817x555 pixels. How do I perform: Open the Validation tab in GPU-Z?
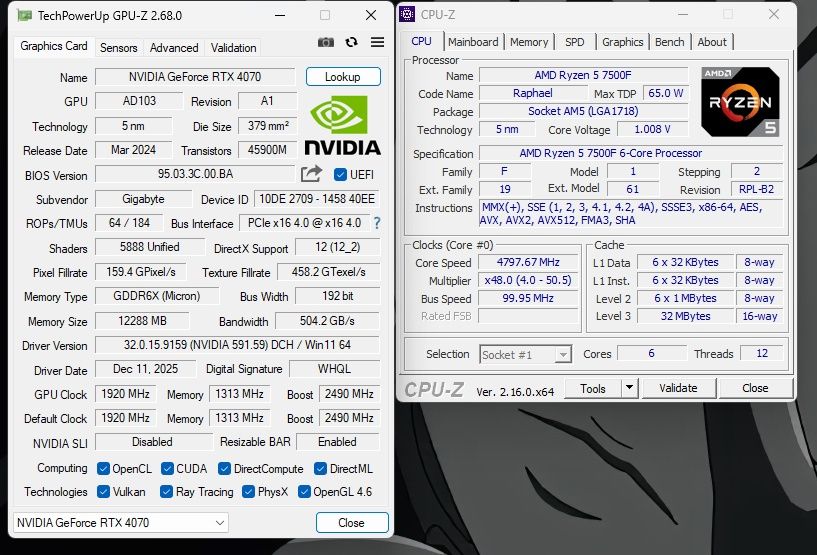[x=233, y=48]
